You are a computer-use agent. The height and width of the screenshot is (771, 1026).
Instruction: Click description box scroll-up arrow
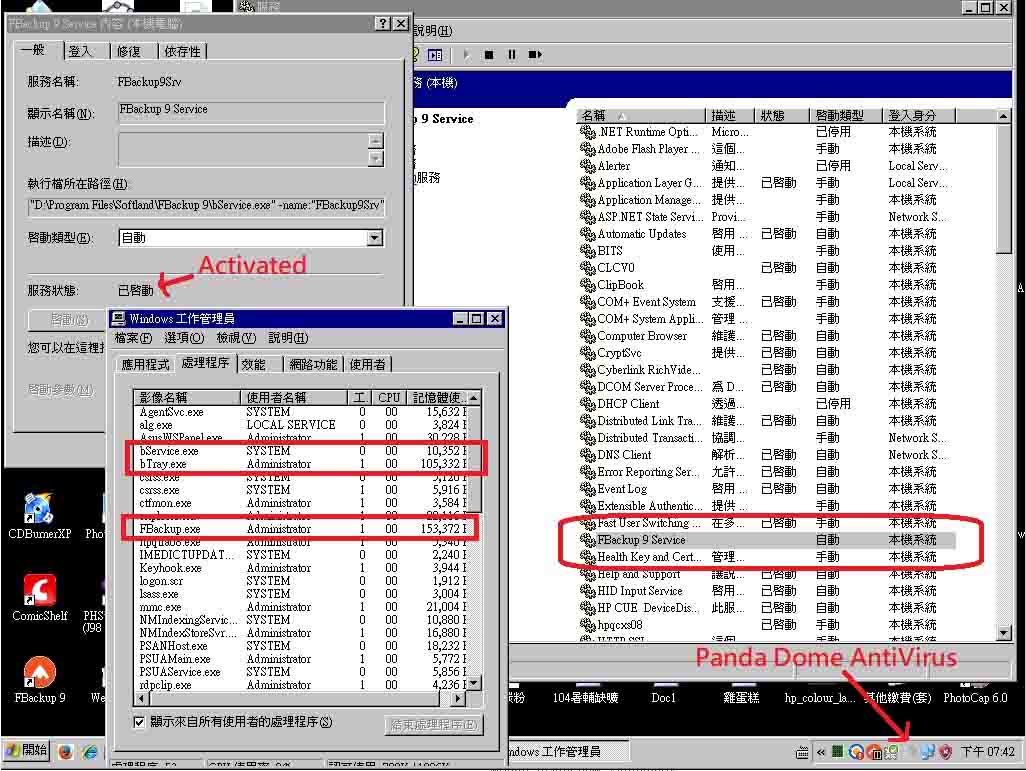coord(376,140)
